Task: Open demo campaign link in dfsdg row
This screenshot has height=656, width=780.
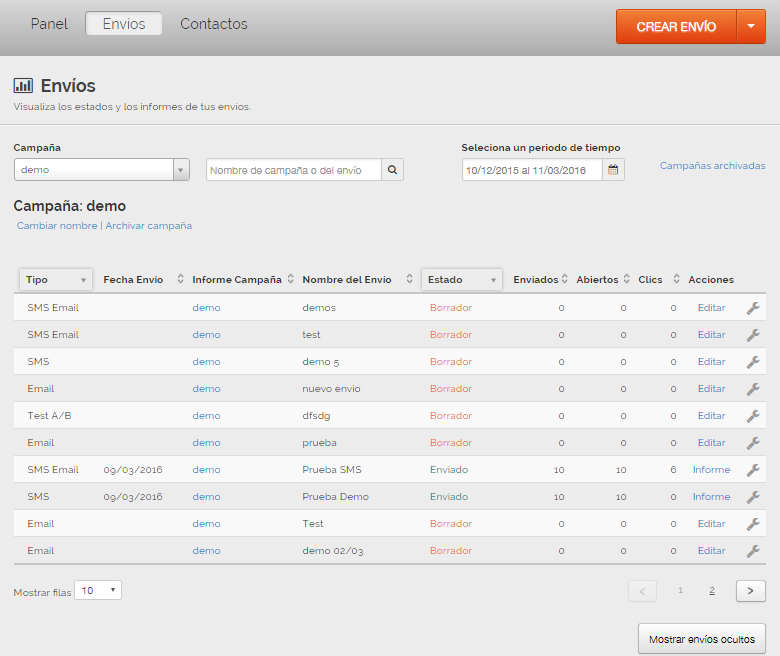Action: [206, 416]
